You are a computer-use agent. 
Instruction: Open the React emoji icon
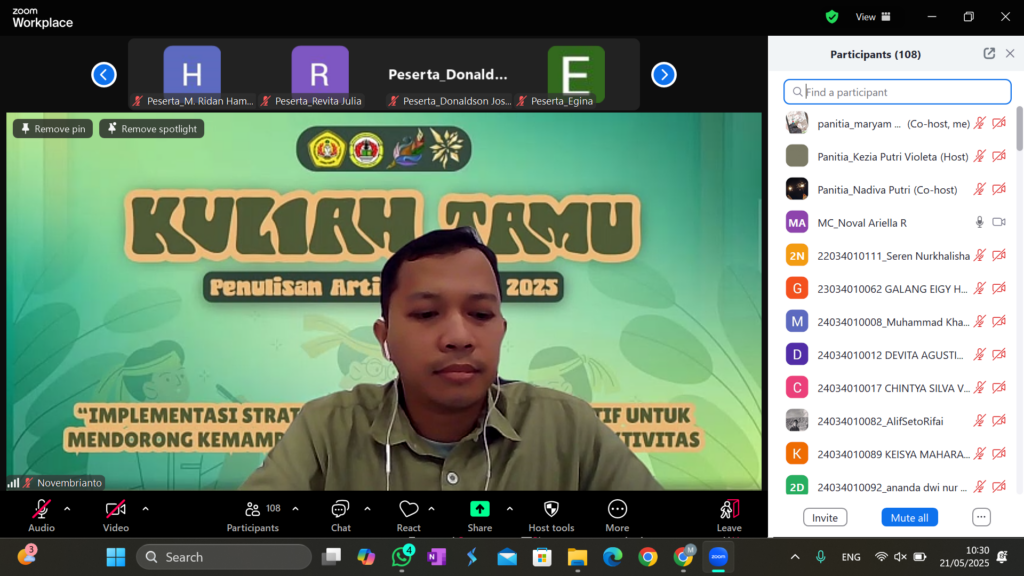[408, 510]
